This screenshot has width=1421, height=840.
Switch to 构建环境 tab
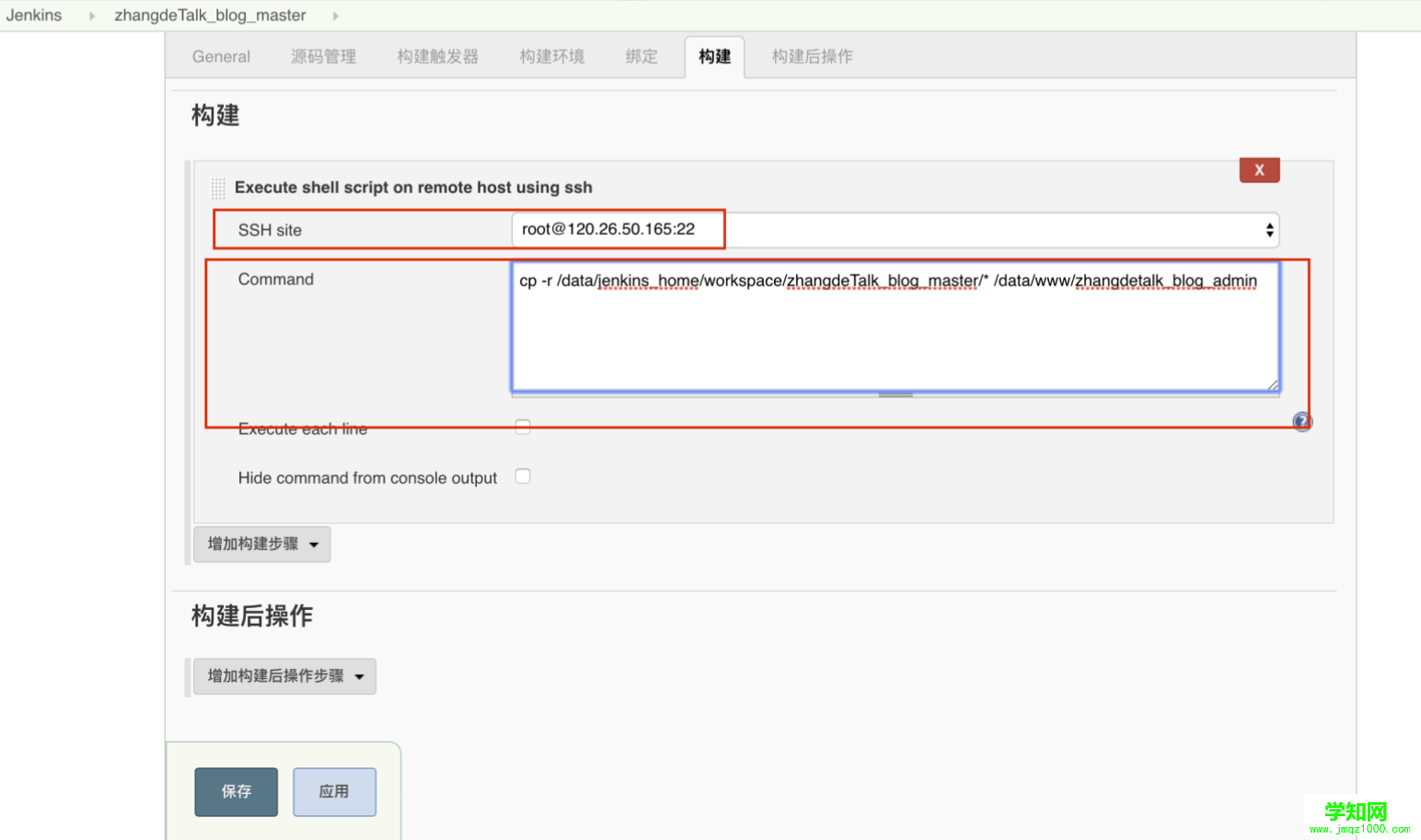tap(552, 57)
